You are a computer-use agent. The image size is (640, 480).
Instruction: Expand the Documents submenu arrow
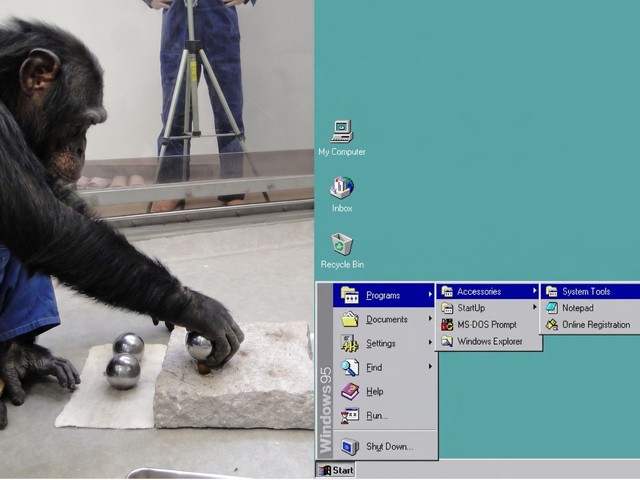tap(430, 318)
